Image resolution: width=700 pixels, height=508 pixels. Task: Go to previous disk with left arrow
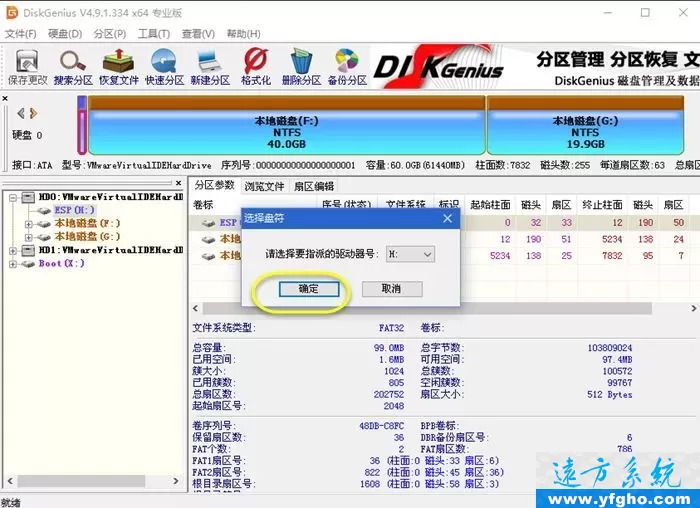pos(21,113)
